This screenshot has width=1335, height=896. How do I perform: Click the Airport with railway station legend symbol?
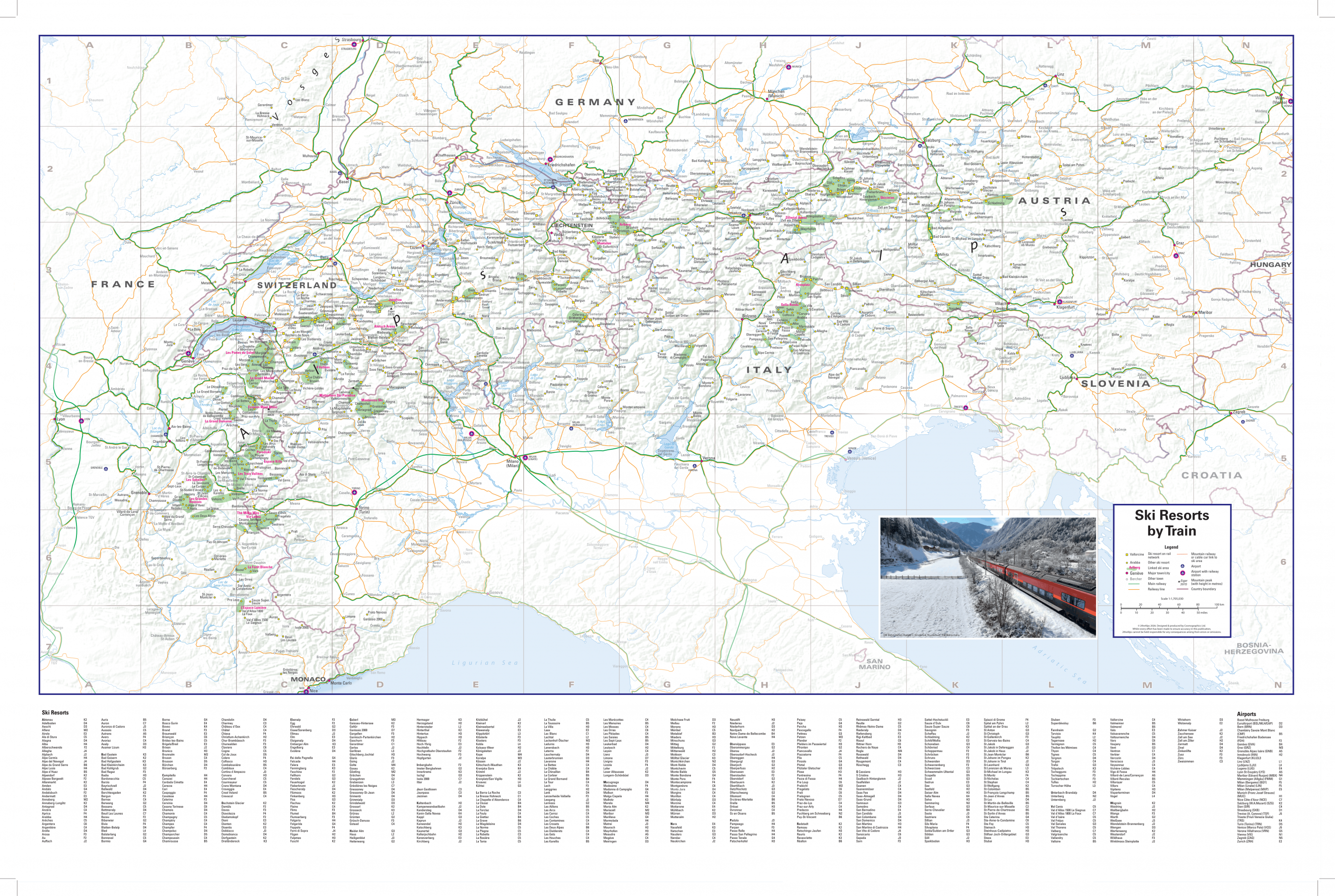(1183, 573)
